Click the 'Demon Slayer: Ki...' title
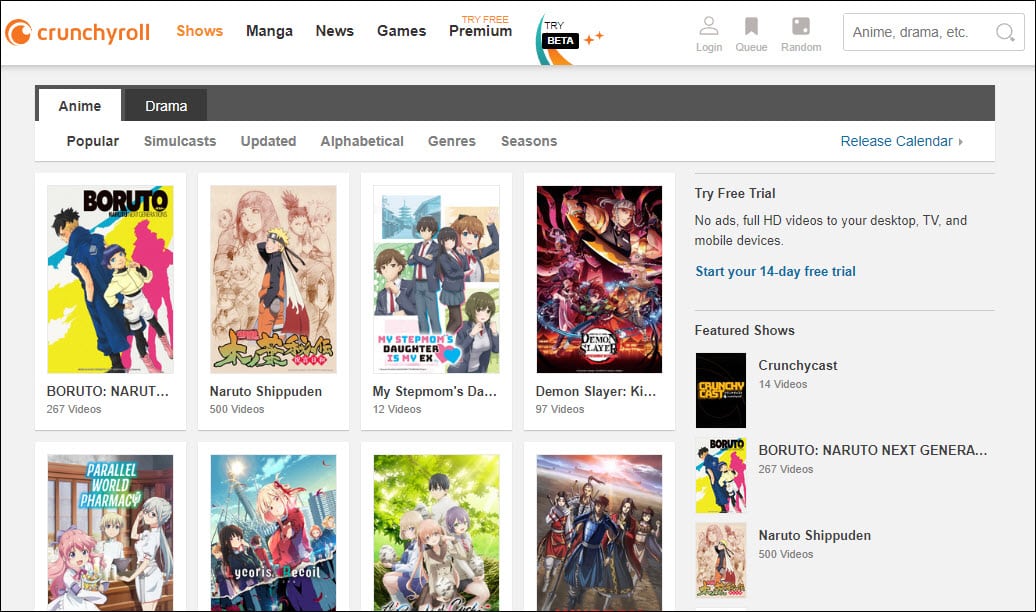Image resolution: width=1036 pixels, height=612 pixels. tap(596, 391)
